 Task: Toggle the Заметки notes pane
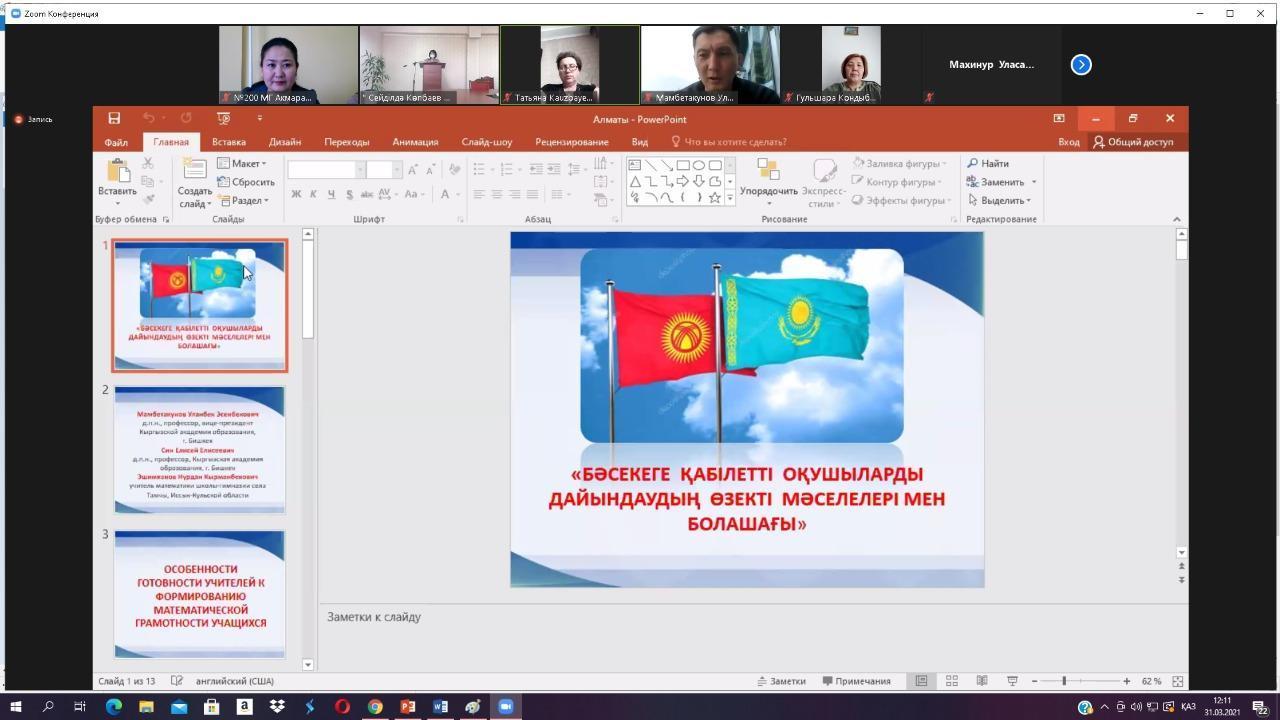pyautogui.click(x=780, y=681)
